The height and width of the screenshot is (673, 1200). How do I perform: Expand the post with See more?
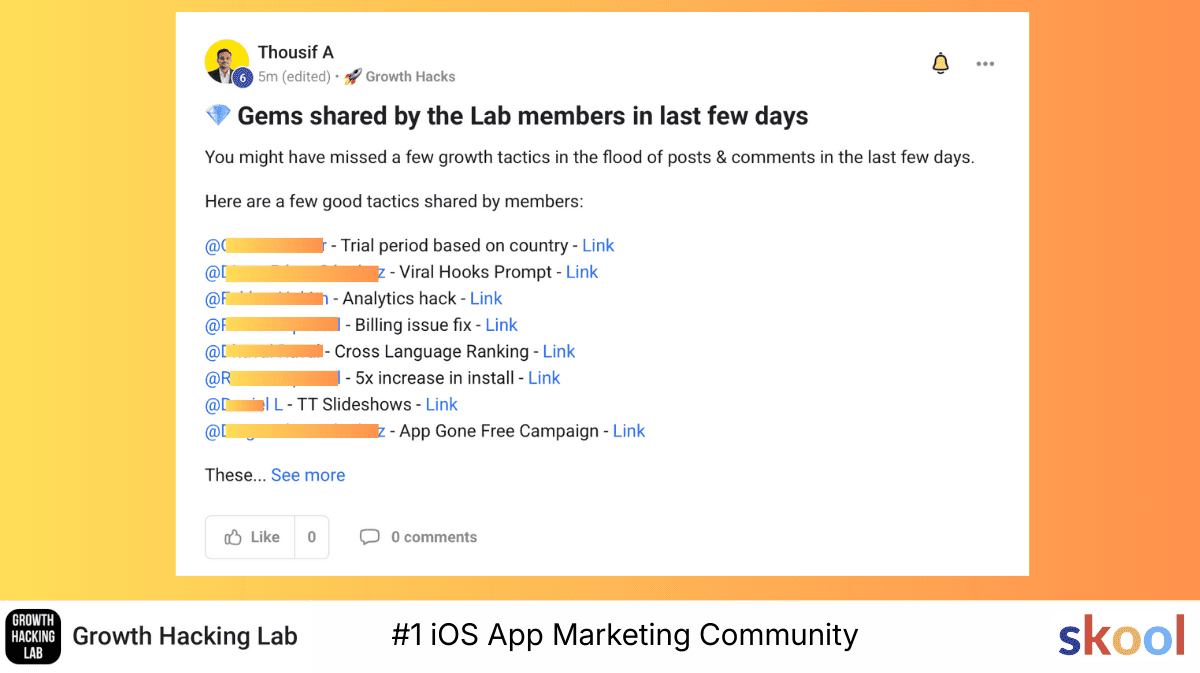point(308,475)
